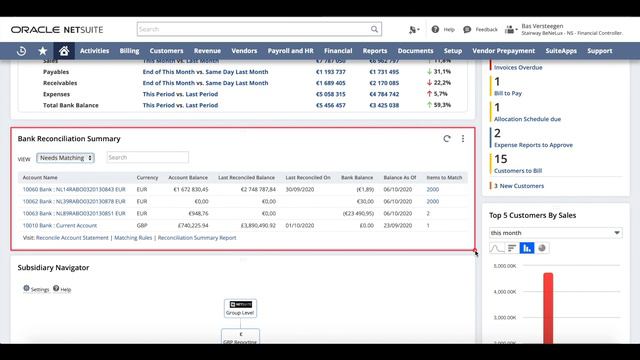
Task: Open account 10060 Bank NL14RABO0320130843 EUR
Action: [74, 189]
